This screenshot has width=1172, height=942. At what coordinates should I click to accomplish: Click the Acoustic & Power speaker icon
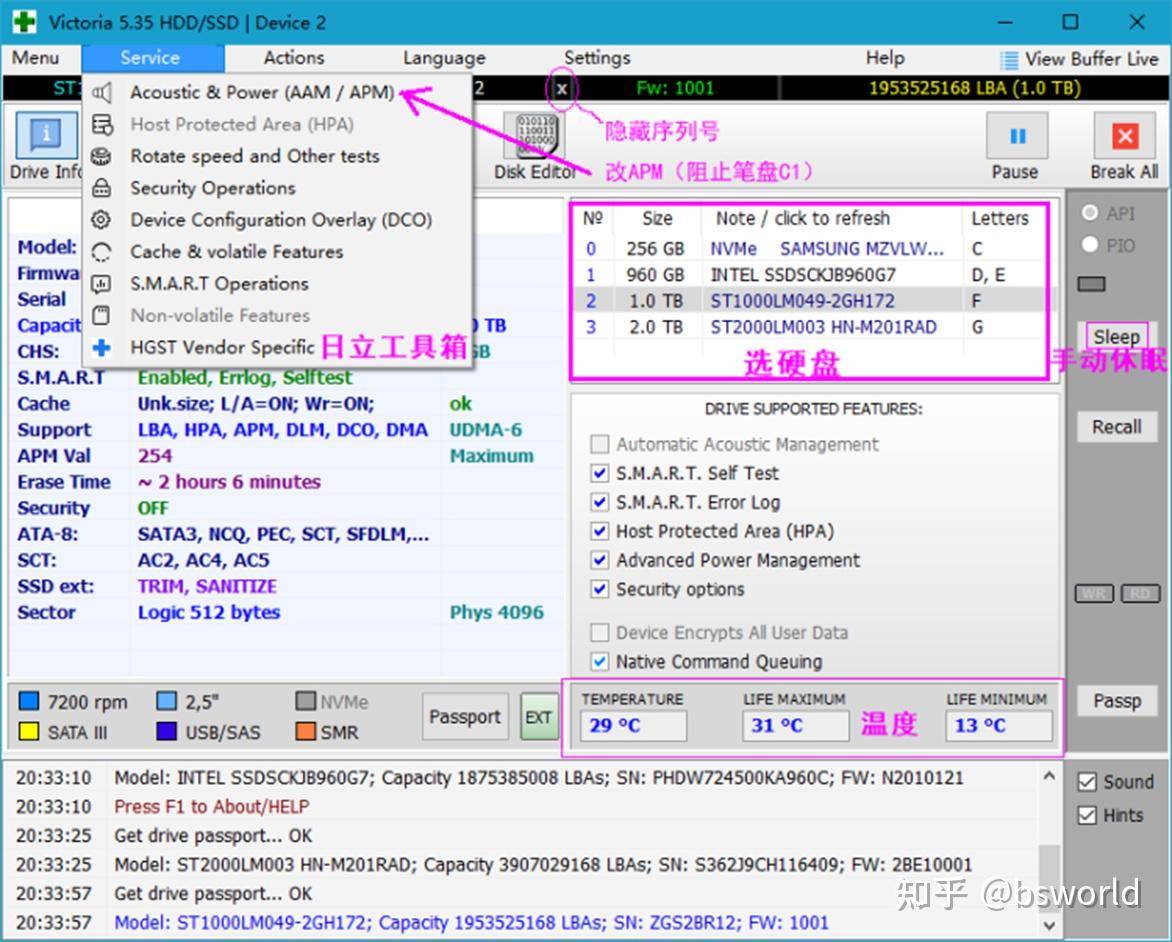tap(102, 93)
